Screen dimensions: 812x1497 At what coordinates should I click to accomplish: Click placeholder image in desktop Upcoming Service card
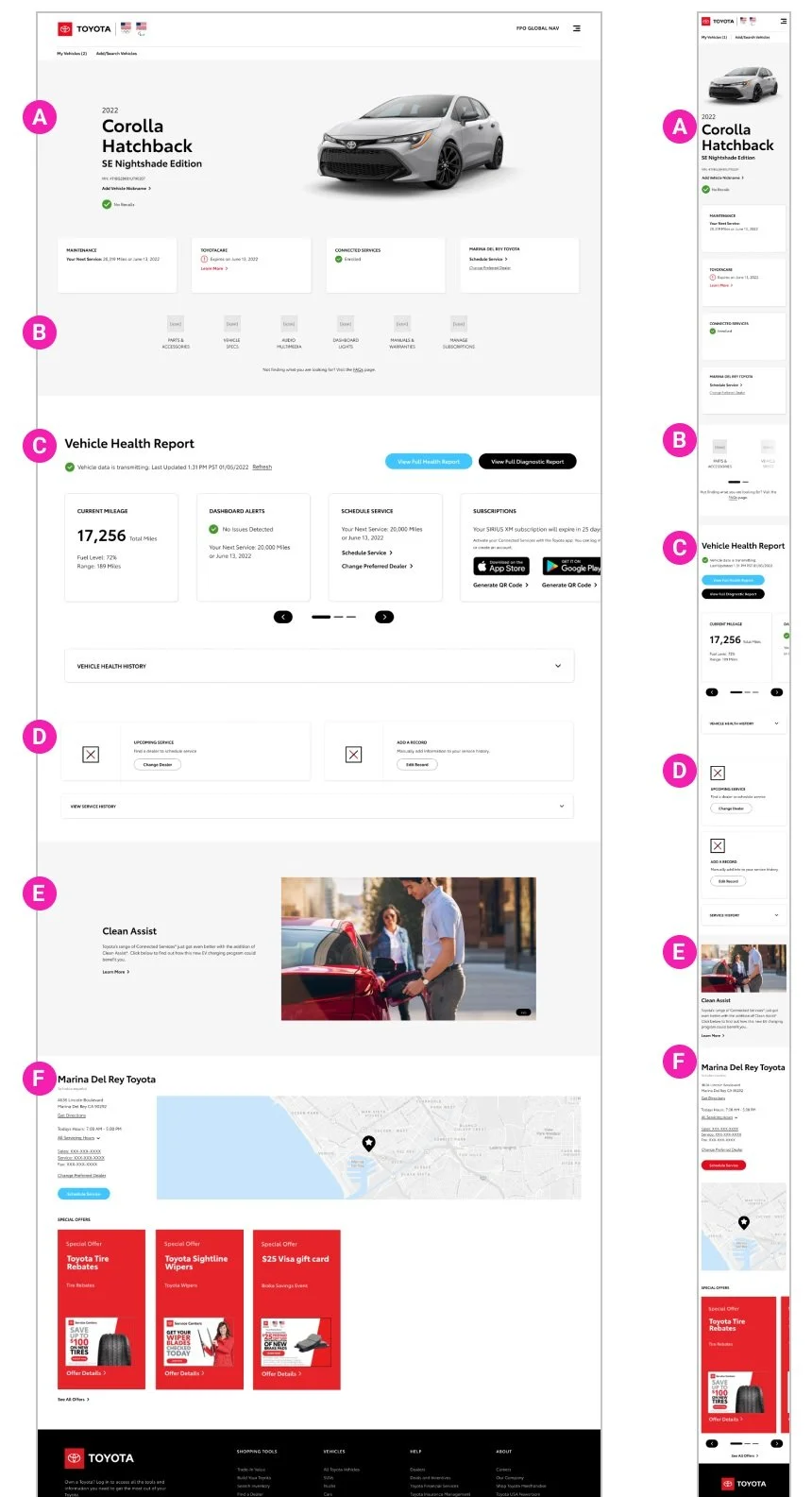pos(91,754)
